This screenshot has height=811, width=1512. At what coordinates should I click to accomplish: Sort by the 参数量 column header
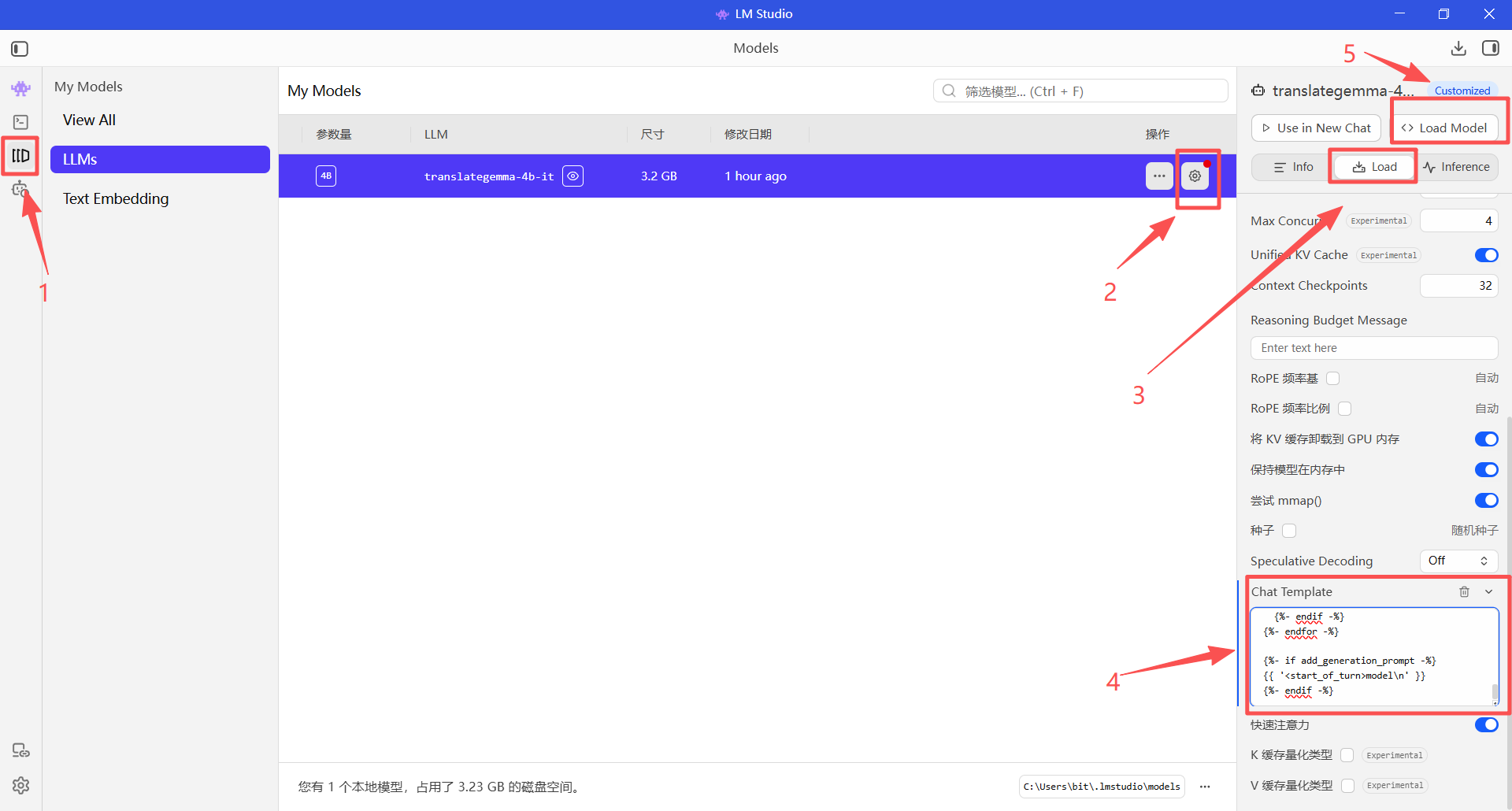pyautogui.click(x=334, y=135)
